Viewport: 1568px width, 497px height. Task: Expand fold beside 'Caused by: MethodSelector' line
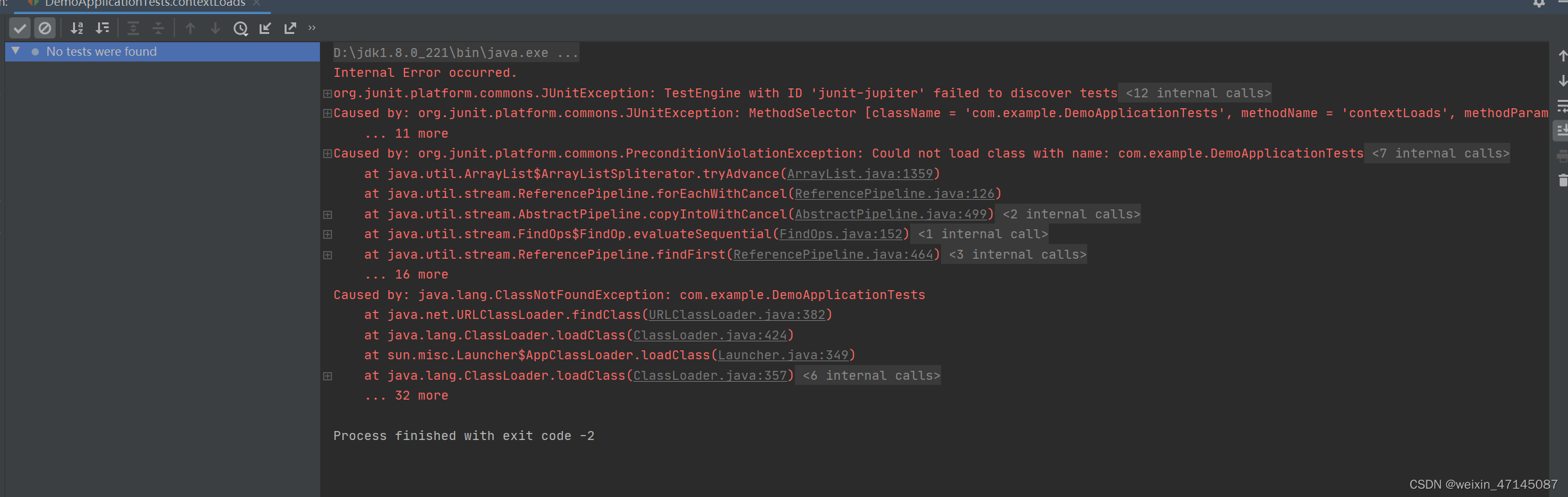click(328, 113)
